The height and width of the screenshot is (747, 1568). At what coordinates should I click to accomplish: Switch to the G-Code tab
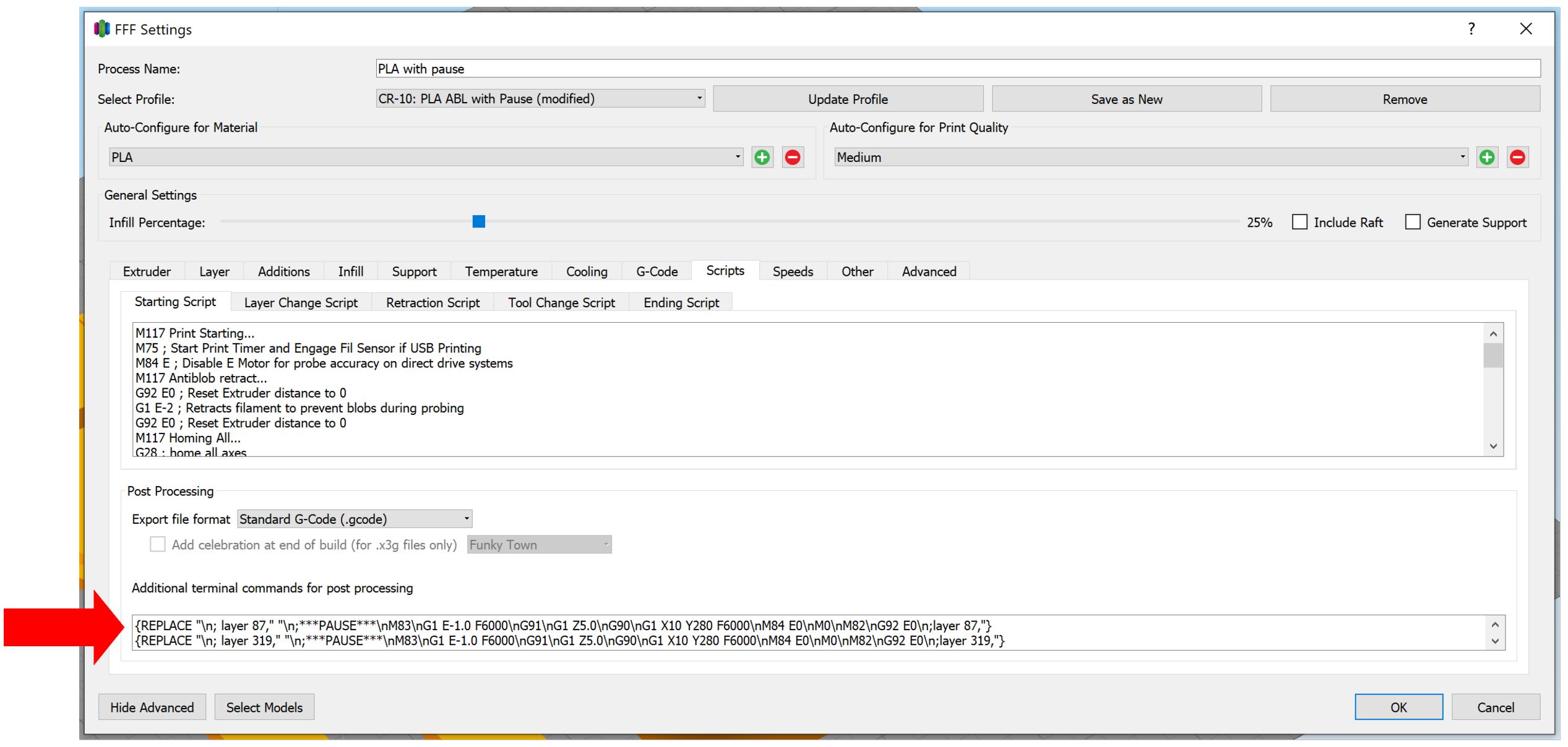tap(657, 271)
